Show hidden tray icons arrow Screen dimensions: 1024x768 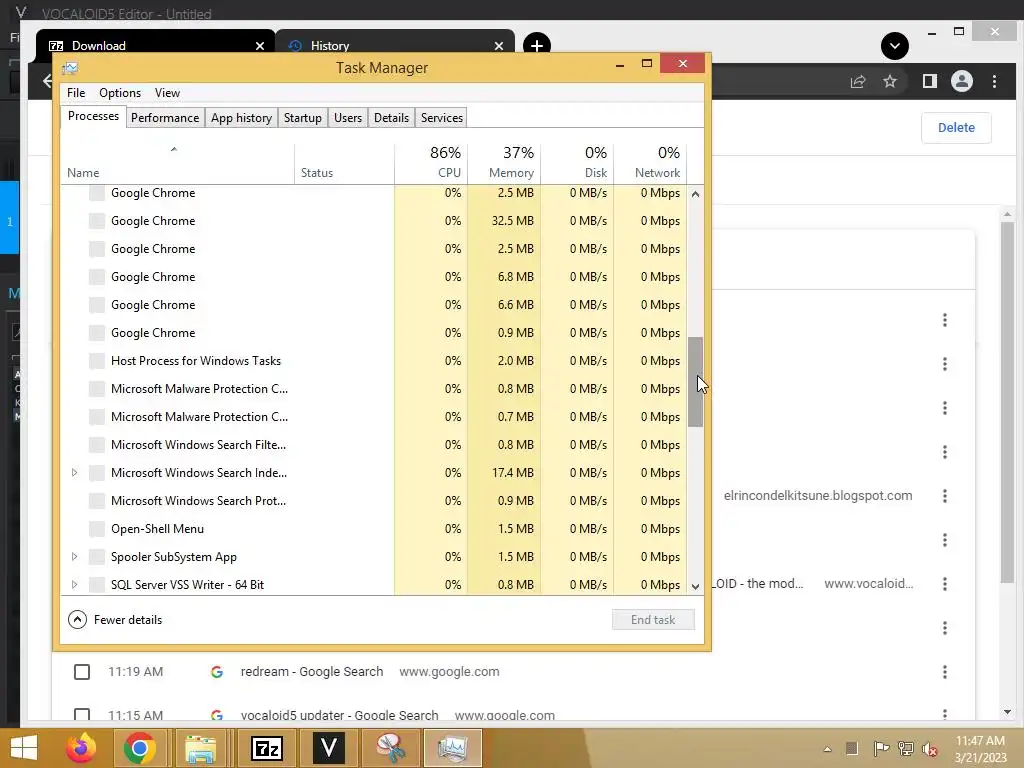(x=827, y=749)
